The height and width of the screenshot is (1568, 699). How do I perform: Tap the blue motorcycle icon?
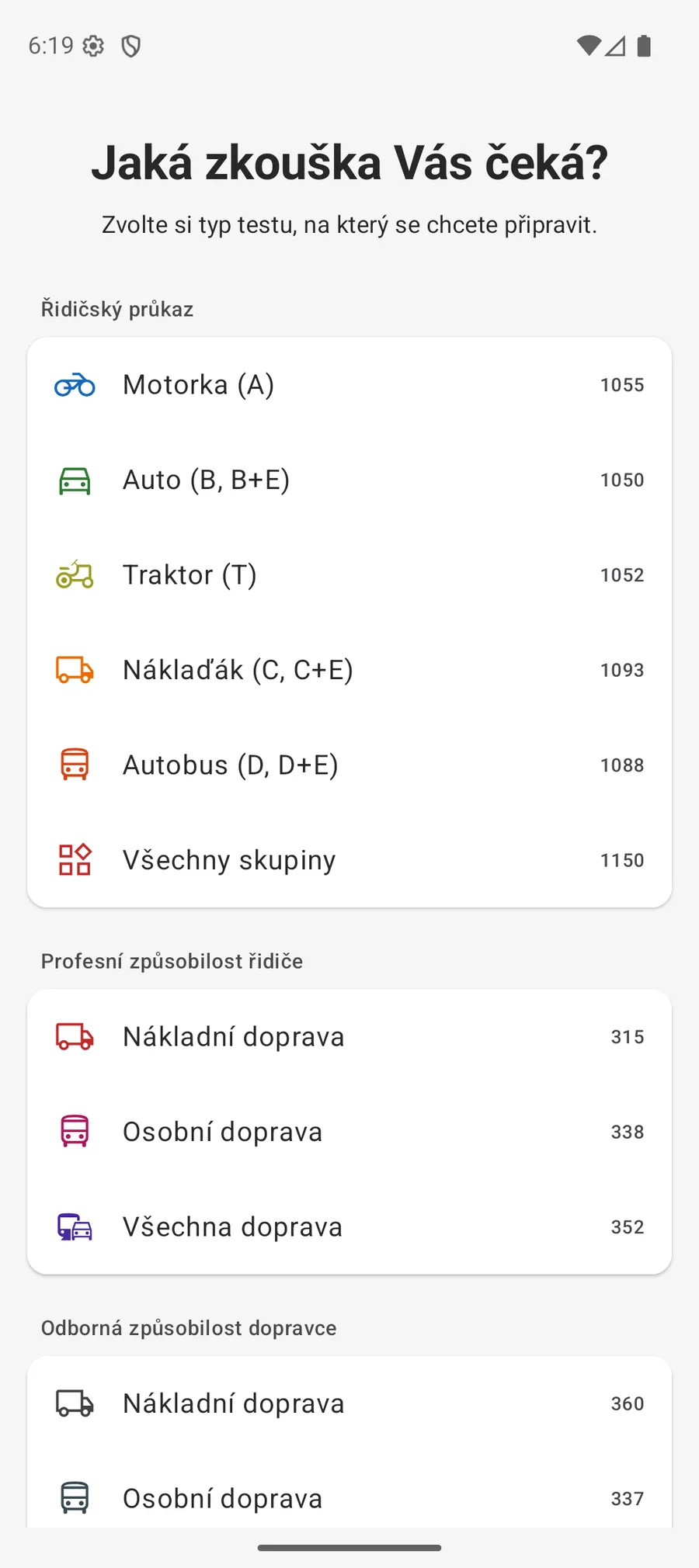click(x=75, y=385)
